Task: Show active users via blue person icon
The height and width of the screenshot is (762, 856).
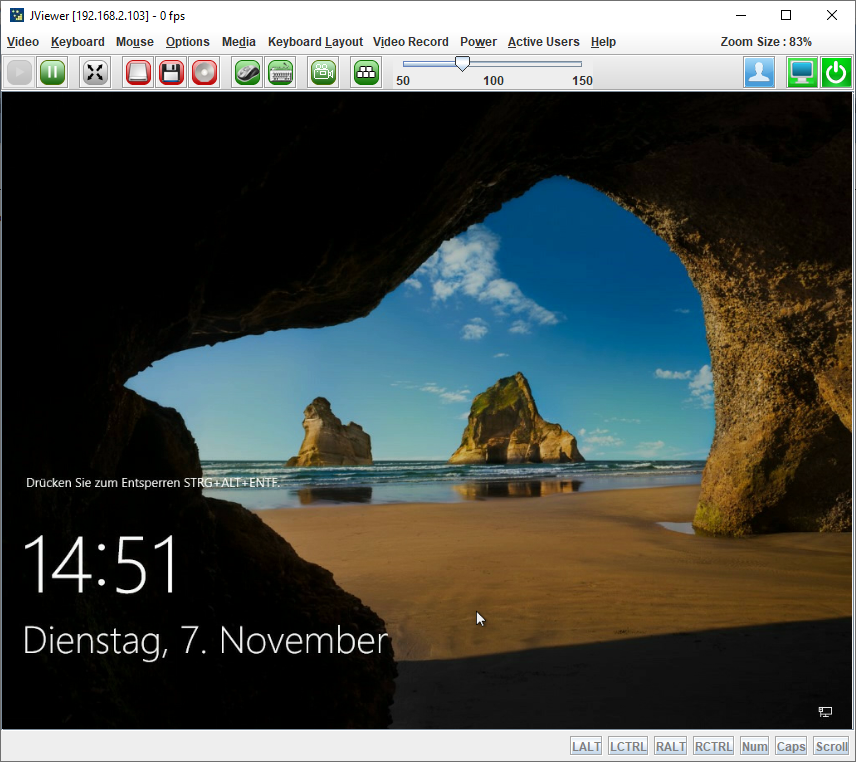Action: click(759, 72)
